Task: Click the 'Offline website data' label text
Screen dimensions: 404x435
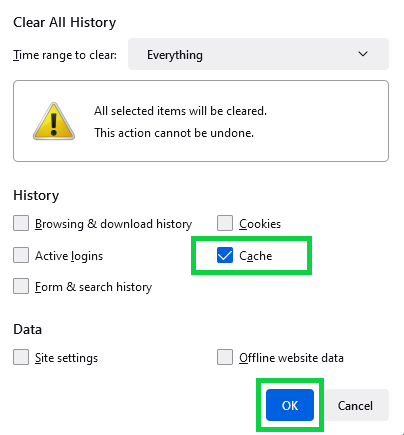Action: pyautogui.click(x=291, y=358)
